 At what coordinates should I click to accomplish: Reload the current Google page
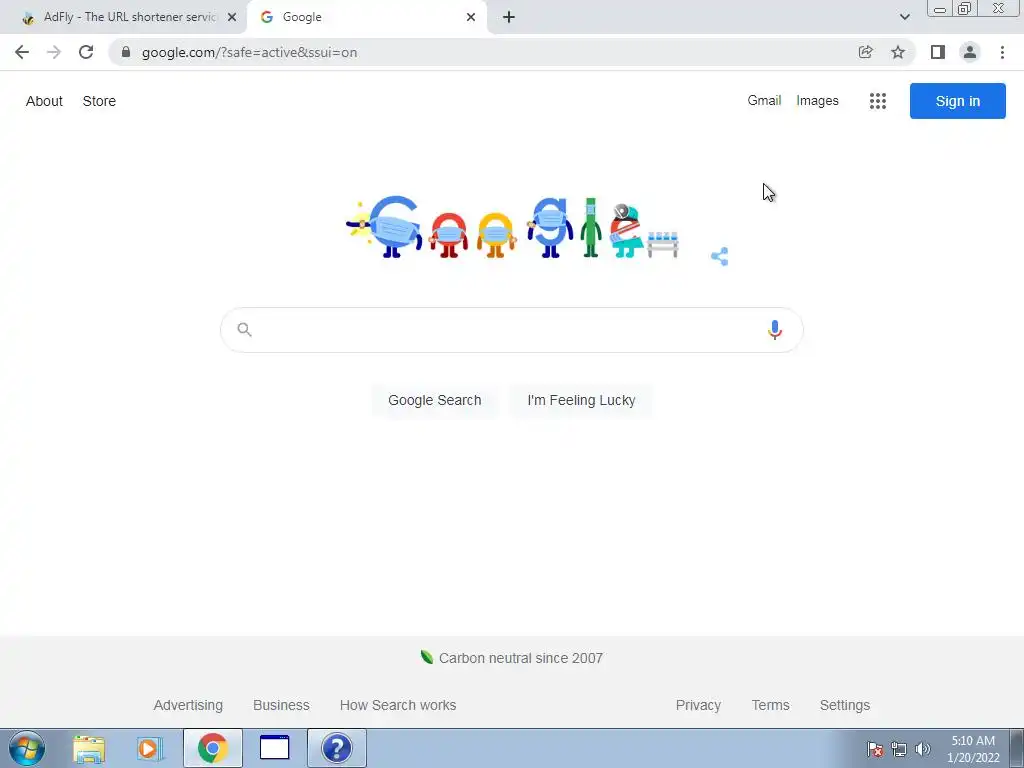tap(86, 52)
